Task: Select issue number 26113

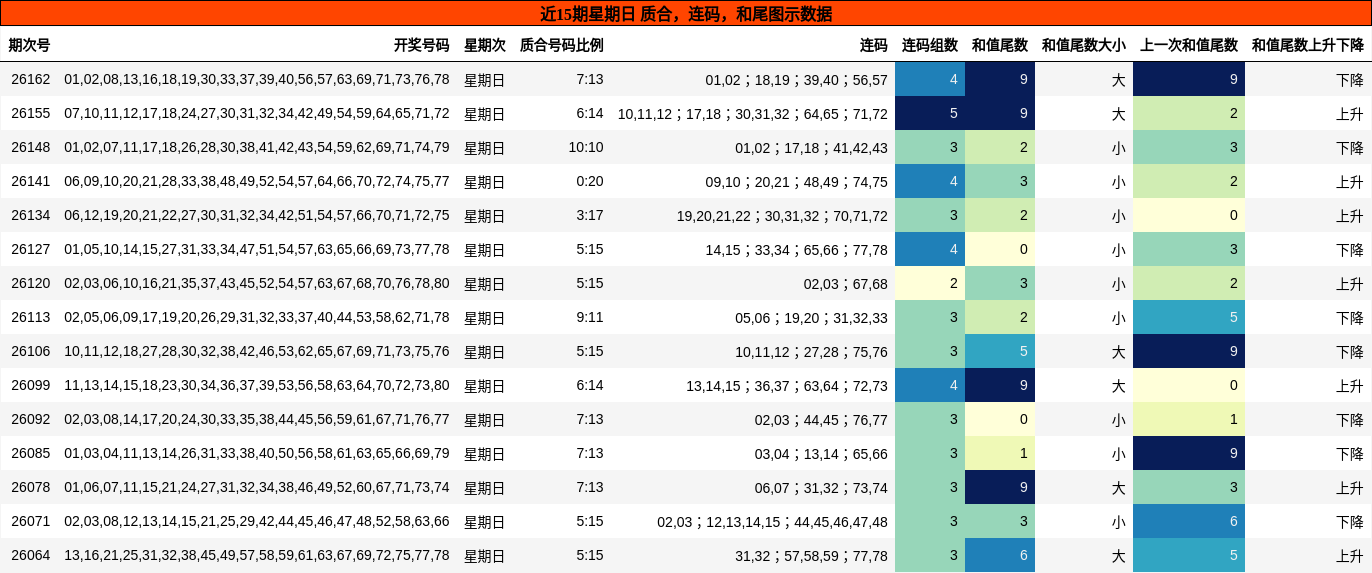Action: [x=30, y=317]
